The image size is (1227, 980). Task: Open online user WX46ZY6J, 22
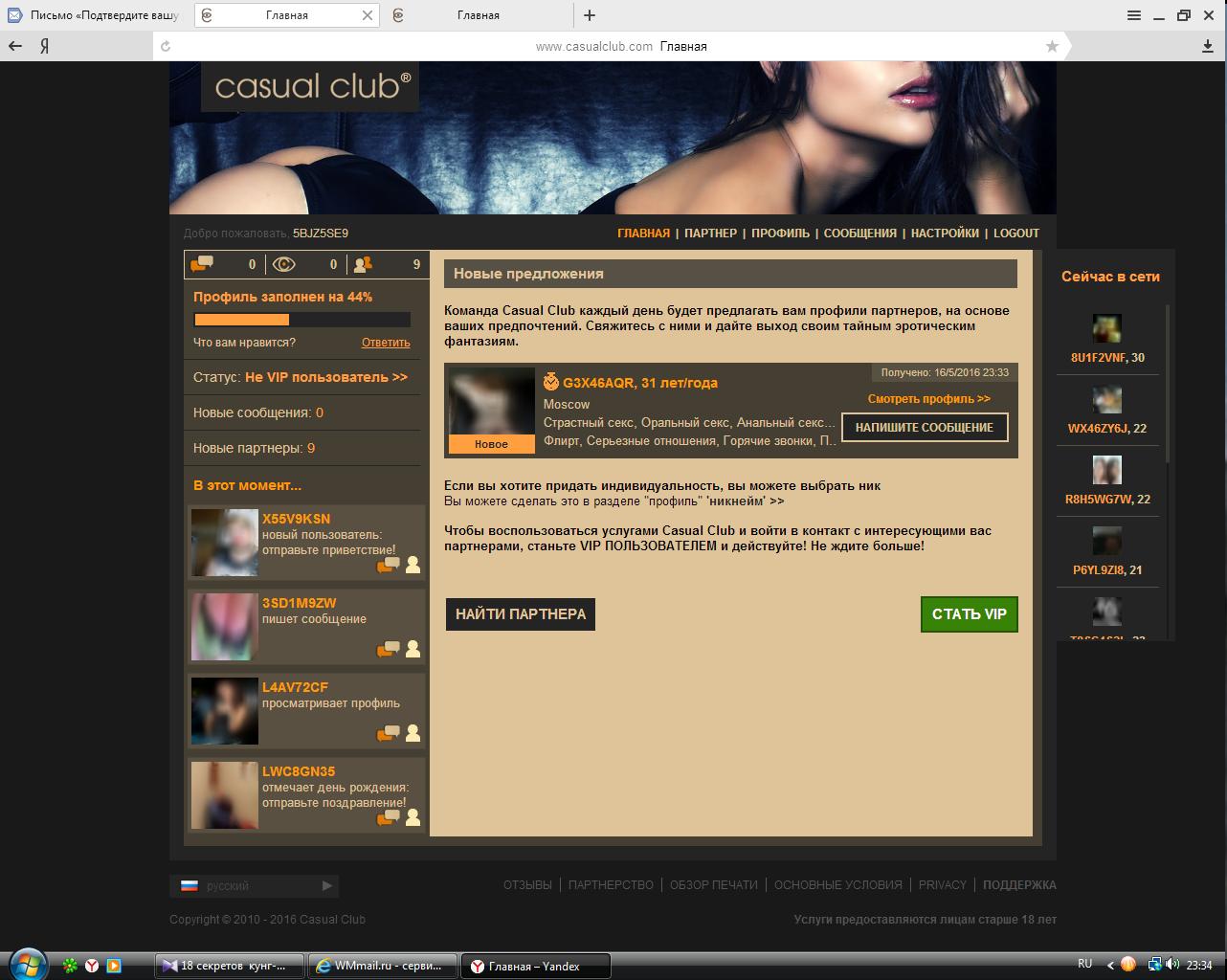(1107, 429)
